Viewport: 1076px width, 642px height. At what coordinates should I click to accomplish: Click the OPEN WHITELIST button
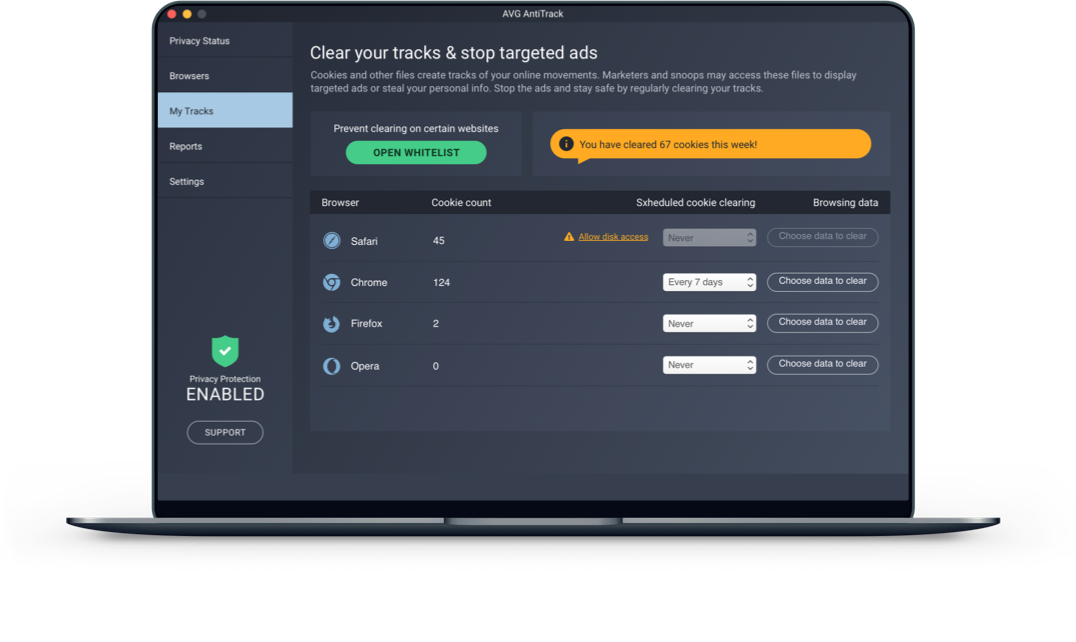[416, 152]
